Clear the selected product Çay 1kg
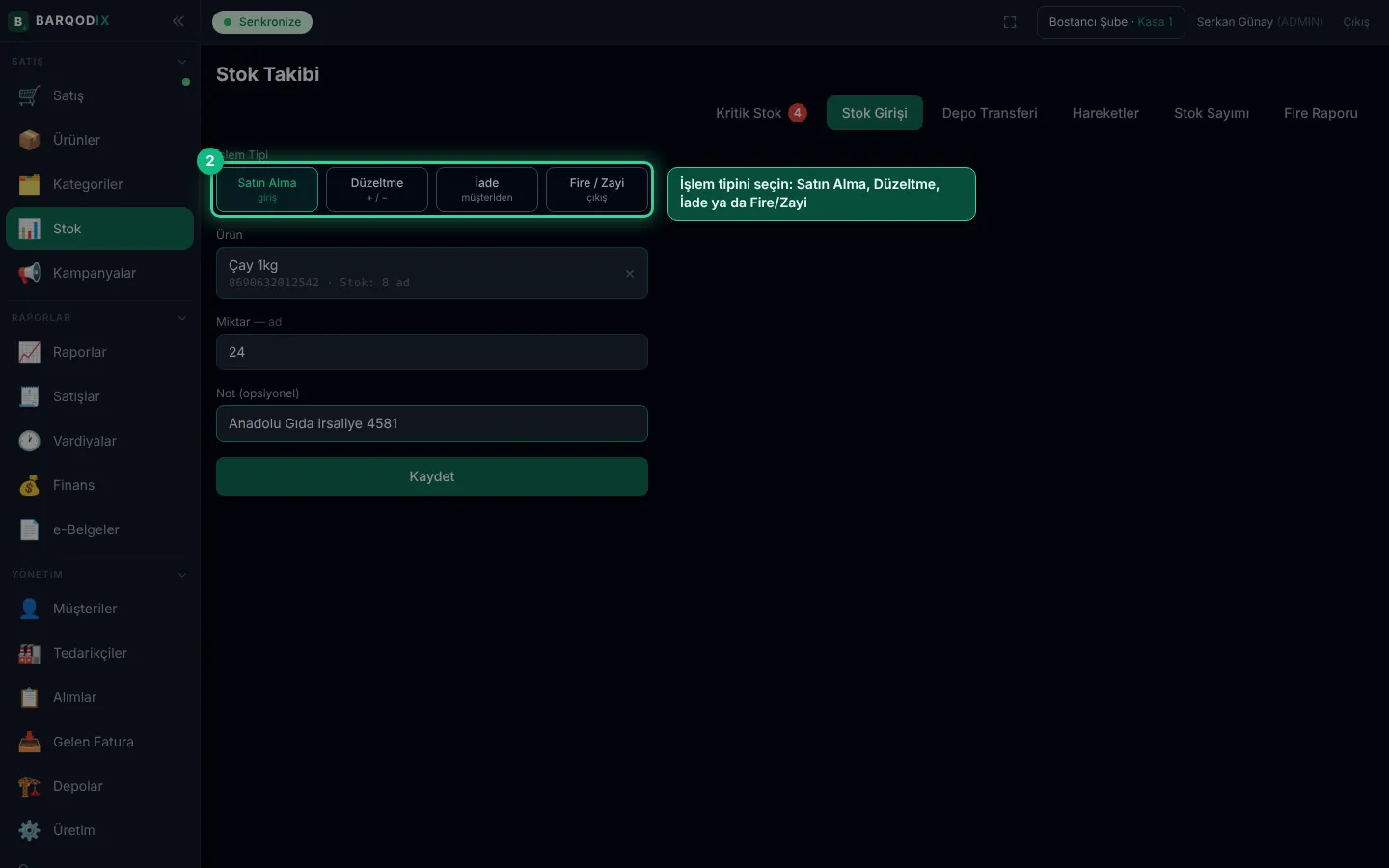Screen dimensions: 1389x868 (x=630, y=274)
